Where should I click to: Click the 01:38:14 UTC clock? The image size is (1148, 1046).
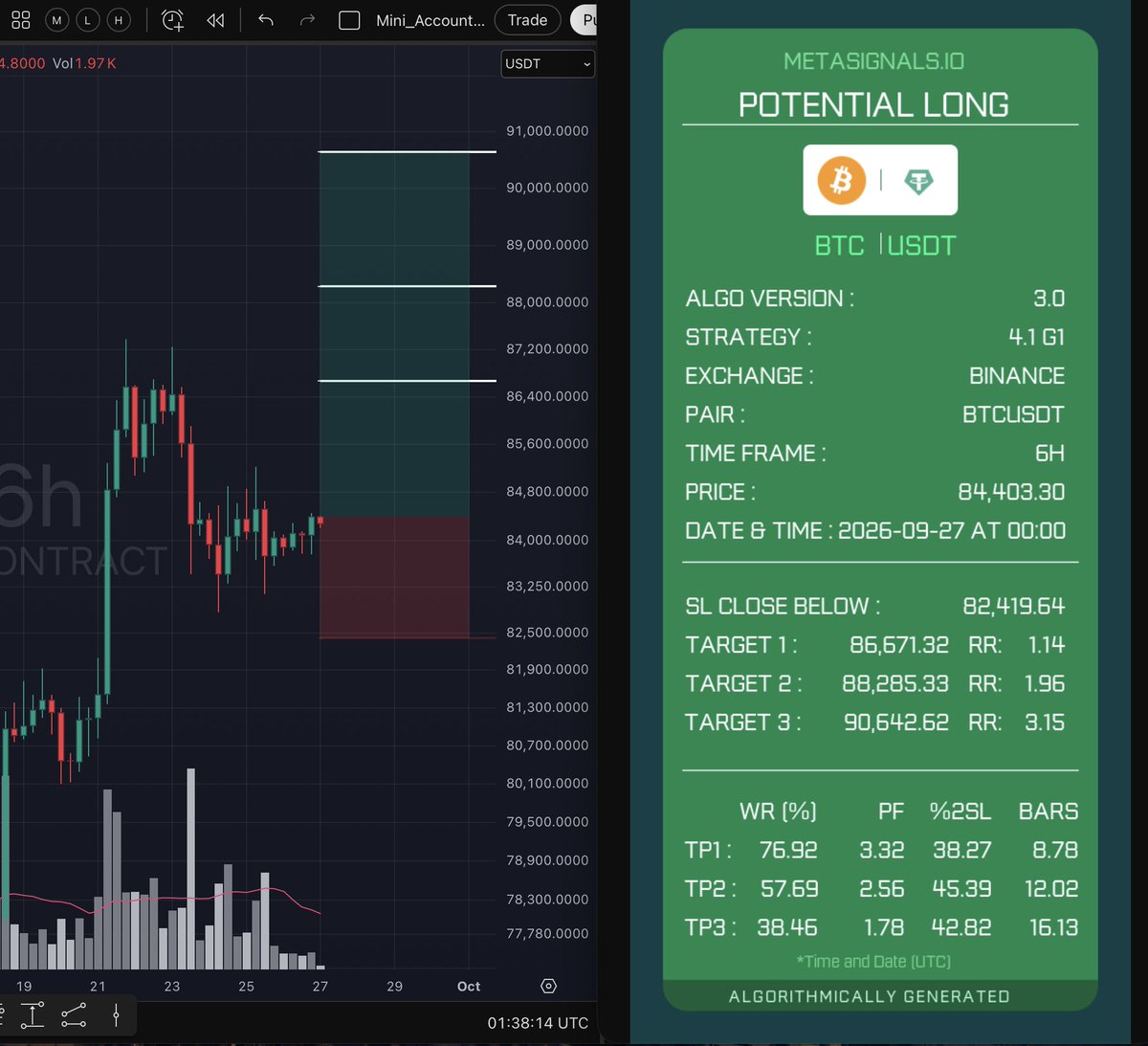point(538,1023)
